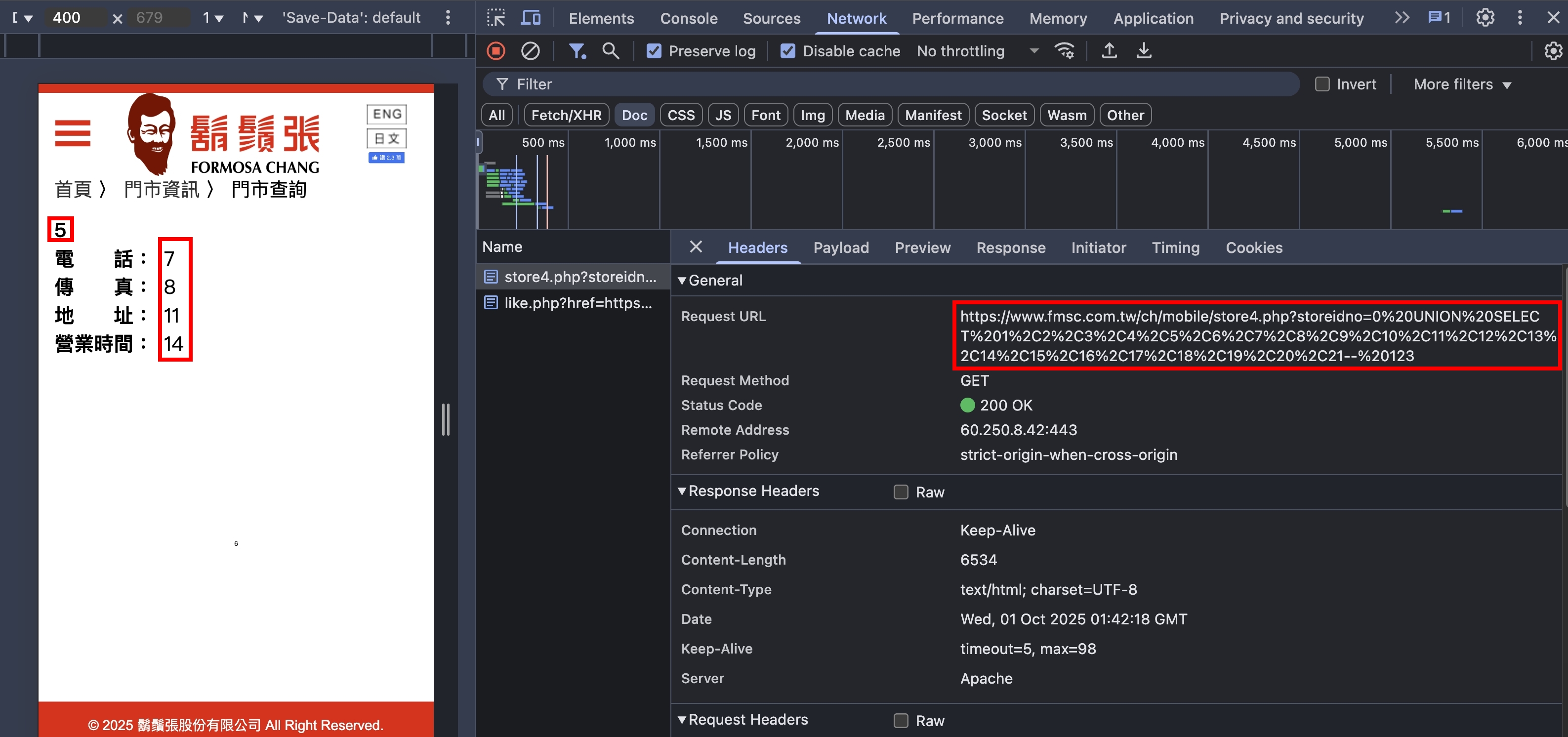The image size is (1568, 737).
Task: Open the Cookies tab
Action: [x=1253, y=247]
